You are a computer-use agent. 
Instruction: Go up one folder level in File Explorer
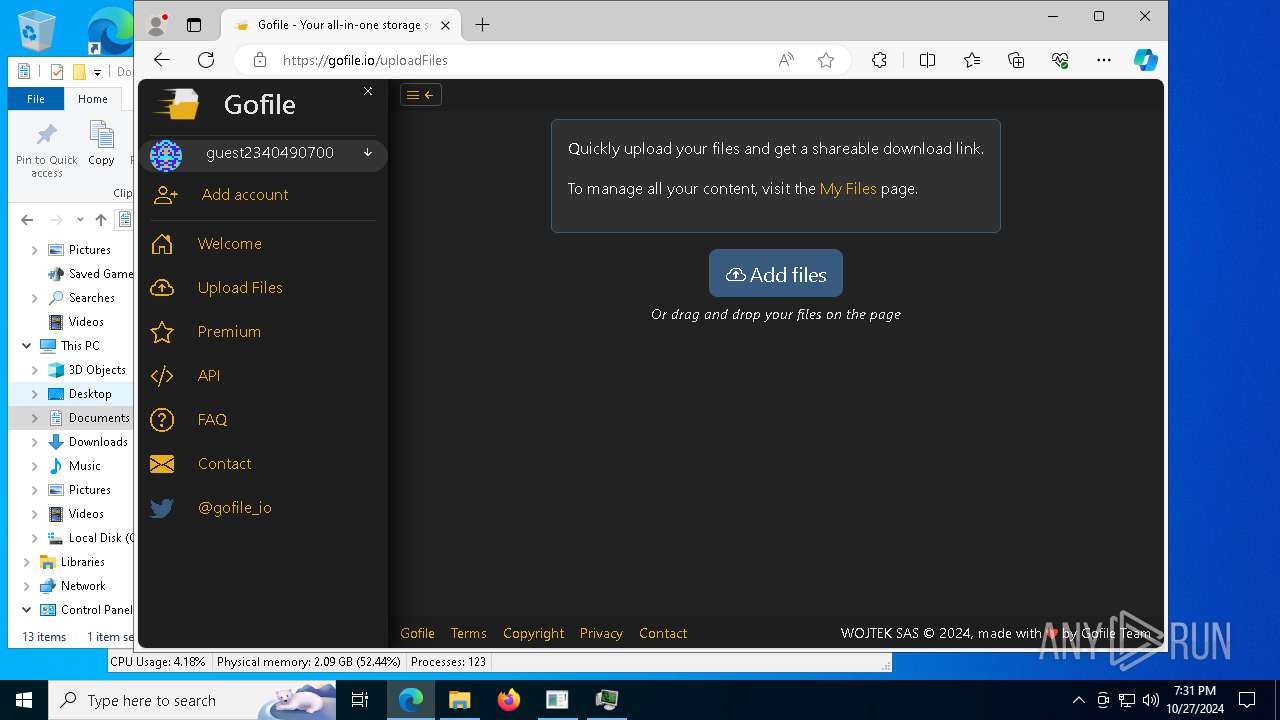point(101,220)
